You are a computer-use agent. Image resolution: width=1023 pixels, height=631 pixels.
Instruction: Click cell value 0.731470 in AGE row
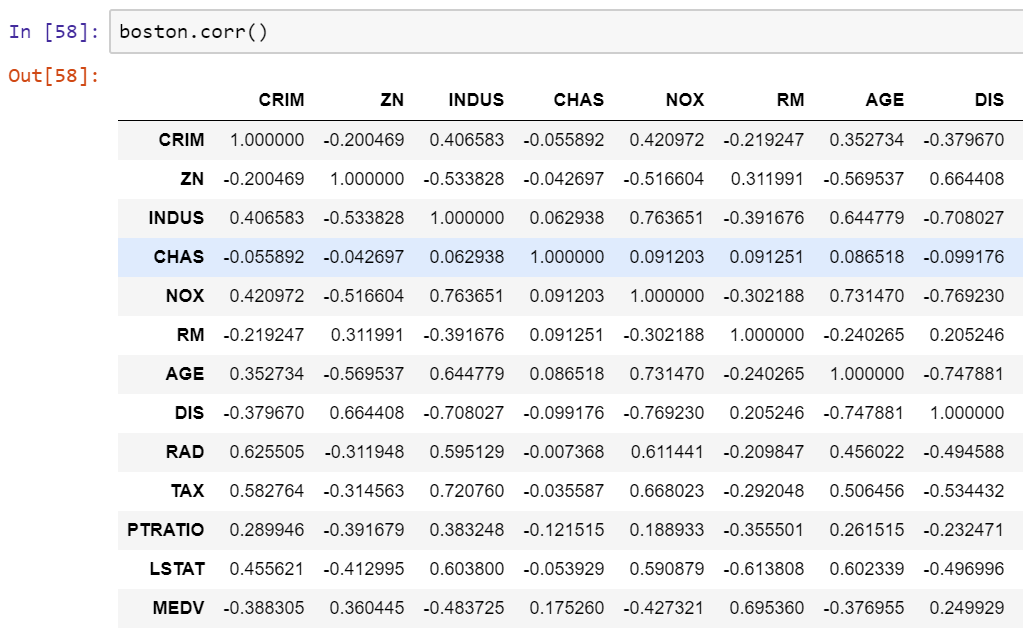[x=667, y=374]
